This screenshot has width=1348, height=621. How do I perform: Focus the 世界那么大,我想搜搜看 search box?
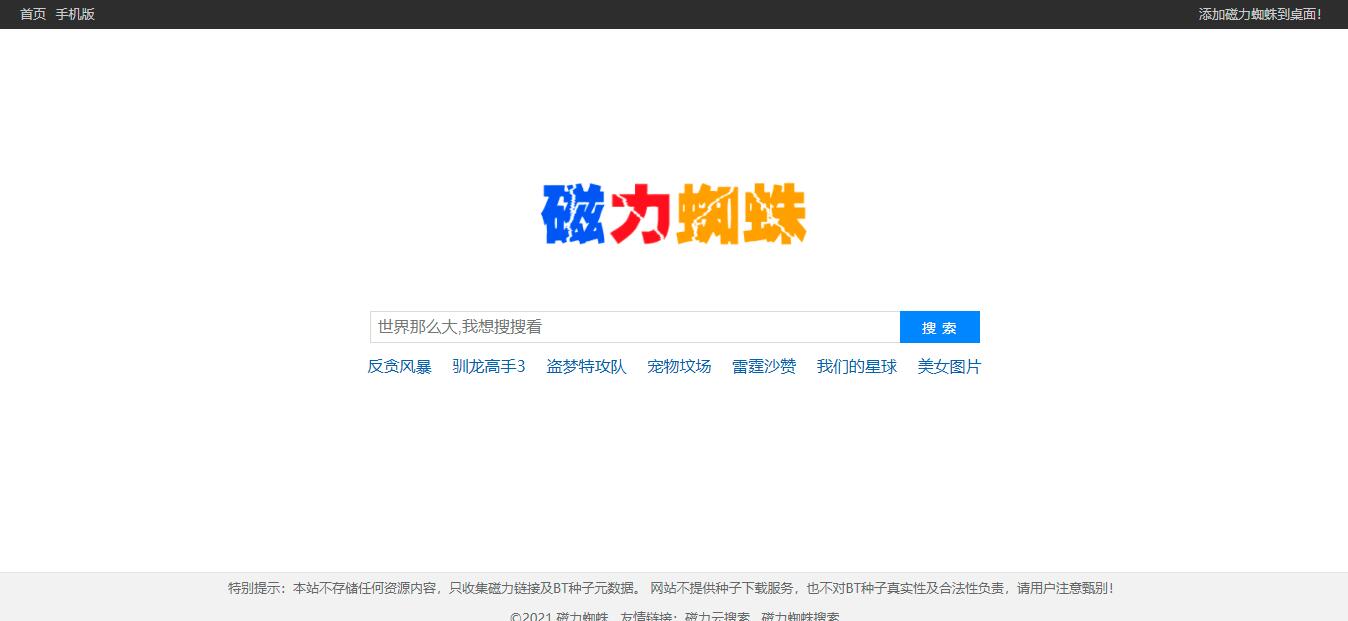[x=635, y=327]
